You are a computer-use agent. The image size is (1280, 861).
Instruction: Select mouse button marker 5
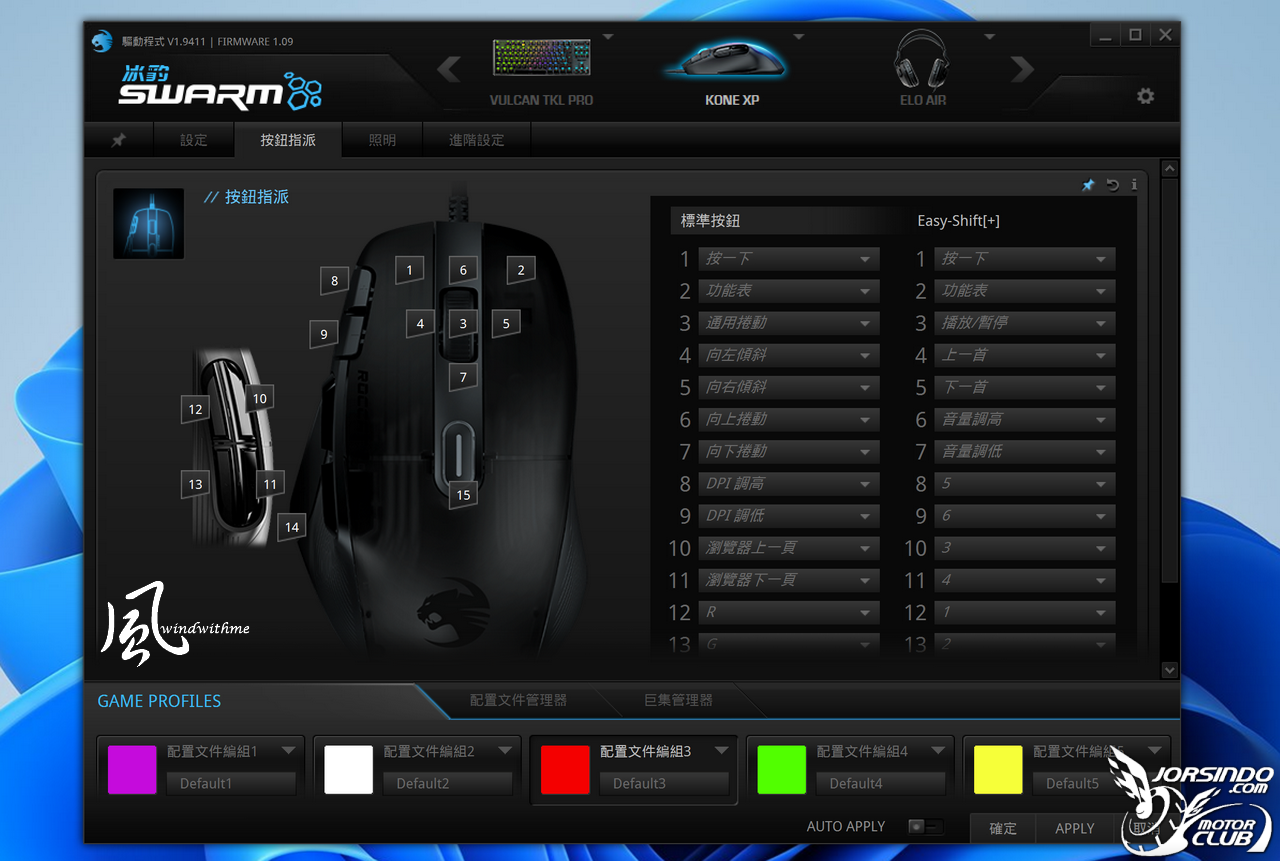[506, 323]
